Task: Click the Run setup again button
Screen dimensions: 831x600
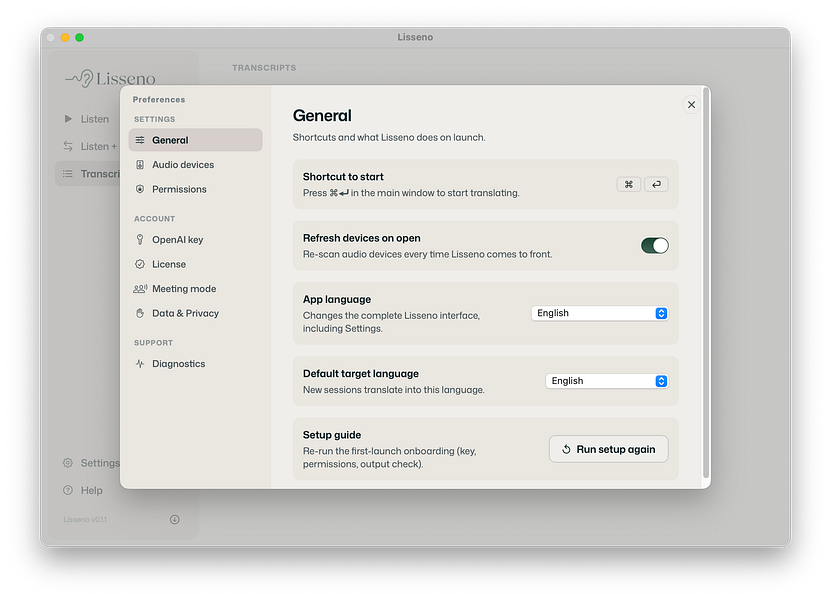Action: click(x=608, y=449)
